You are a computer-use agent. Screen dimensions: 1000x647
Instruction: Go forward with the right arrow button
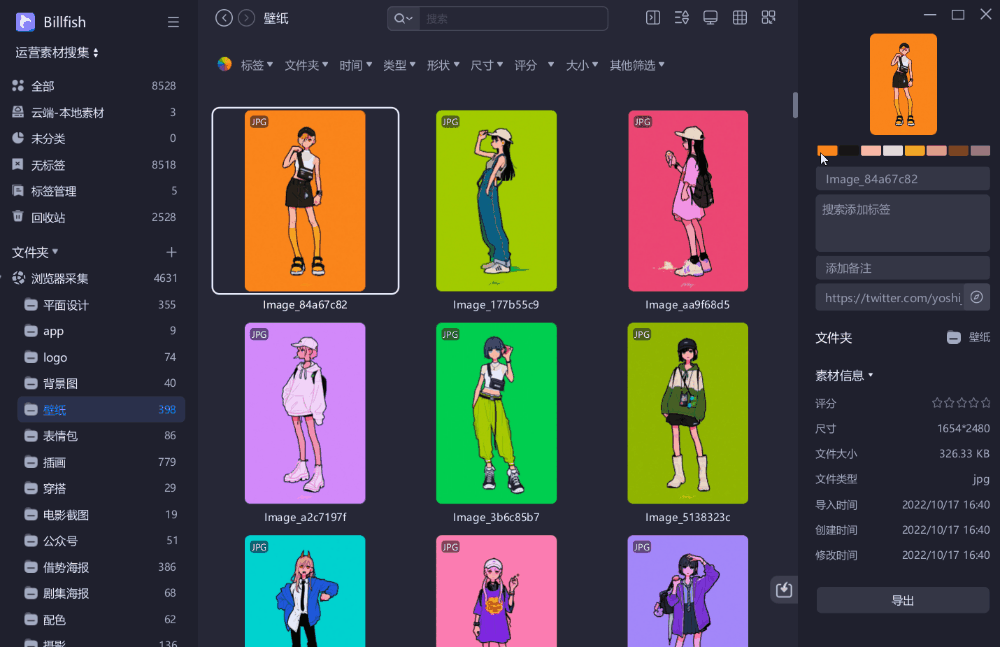click(x=246, y=18)
